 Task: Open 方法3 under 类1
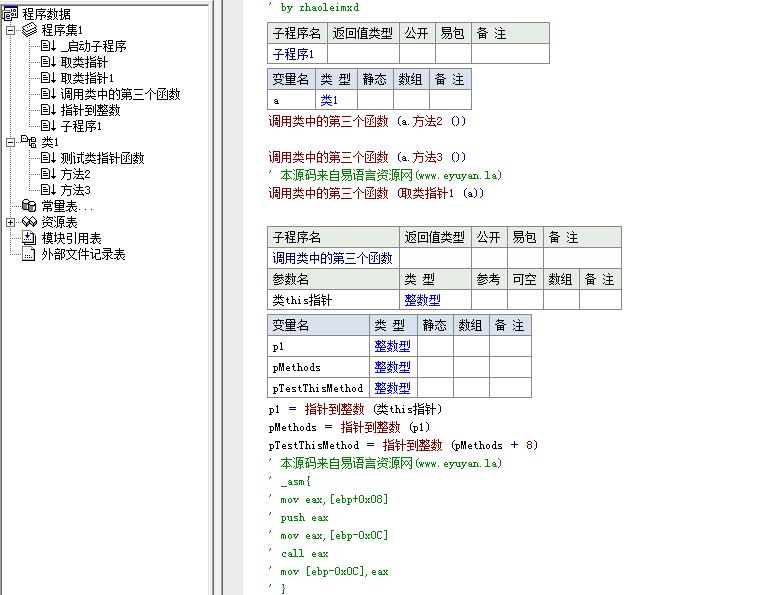tap(75, 190)
